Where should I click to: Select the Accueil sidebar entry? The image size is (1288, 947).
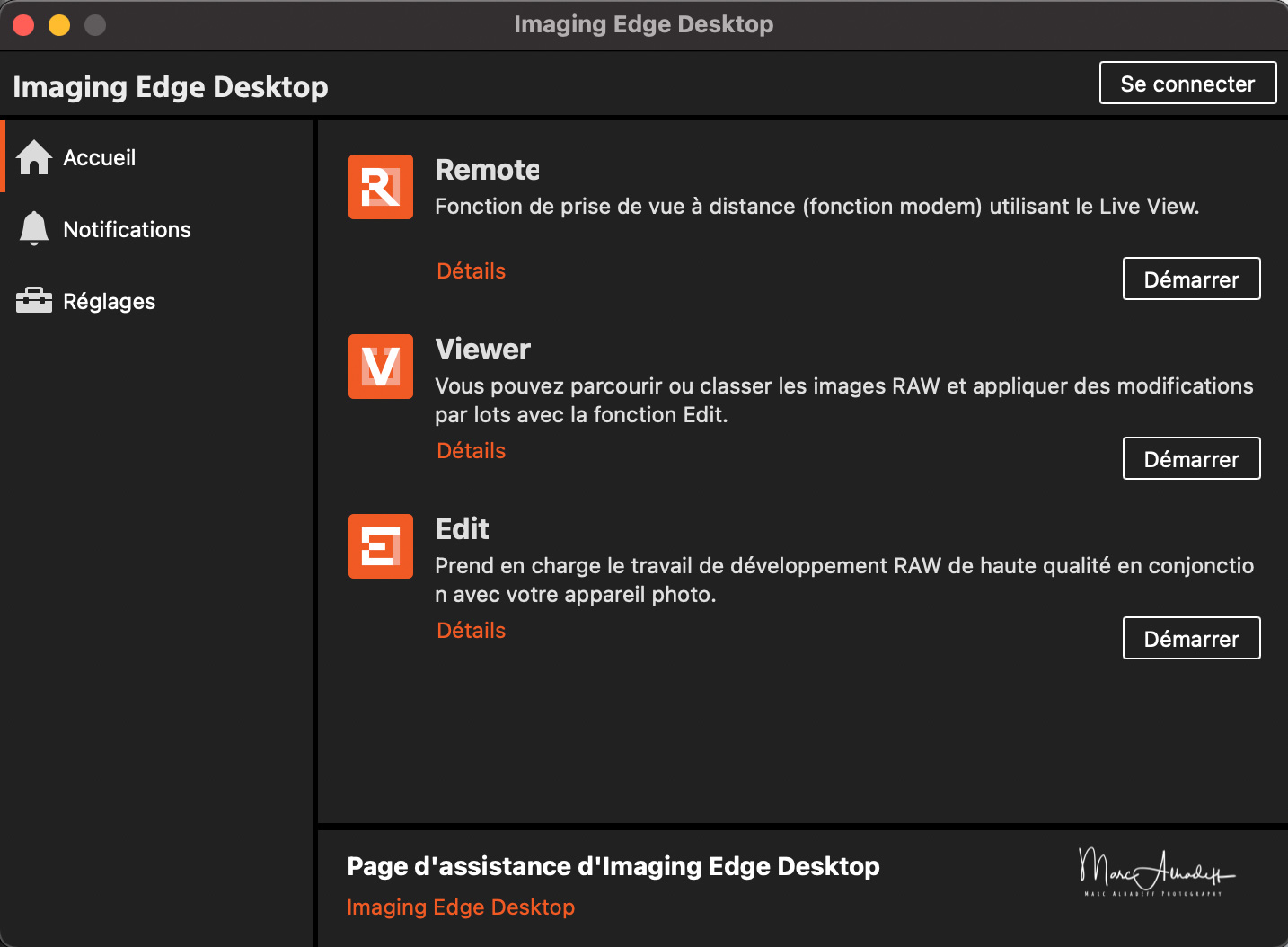click(x=99, y=157)
